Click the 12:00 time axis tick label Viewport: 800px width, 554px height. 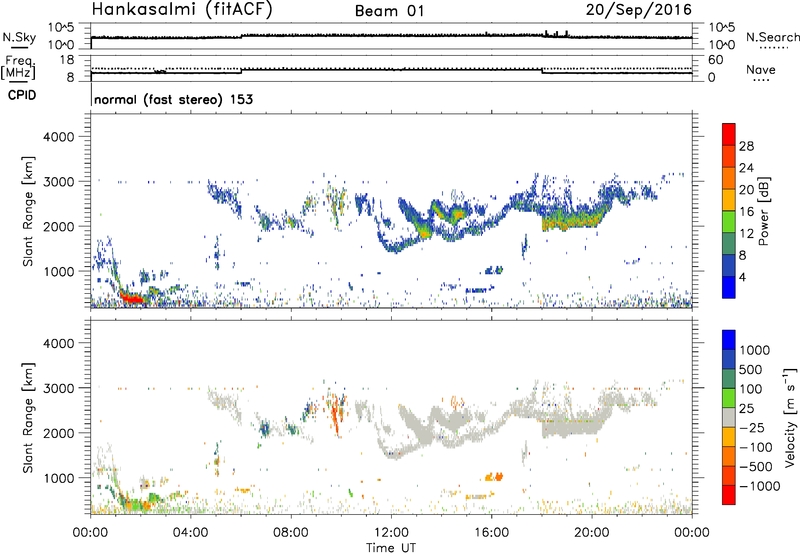391,533
